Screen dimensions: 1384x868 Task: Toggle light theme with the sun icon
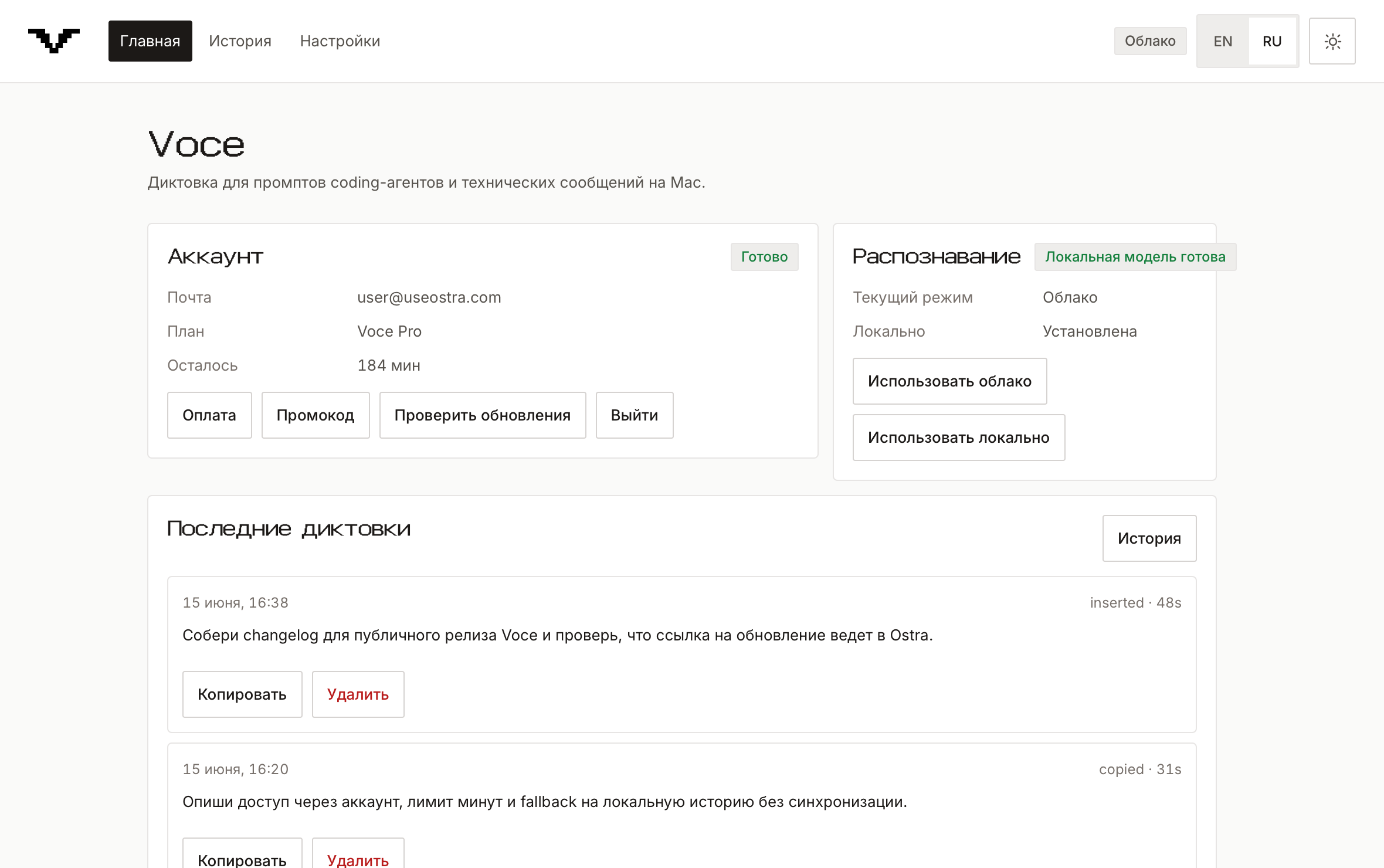(x=1332, y=41)
